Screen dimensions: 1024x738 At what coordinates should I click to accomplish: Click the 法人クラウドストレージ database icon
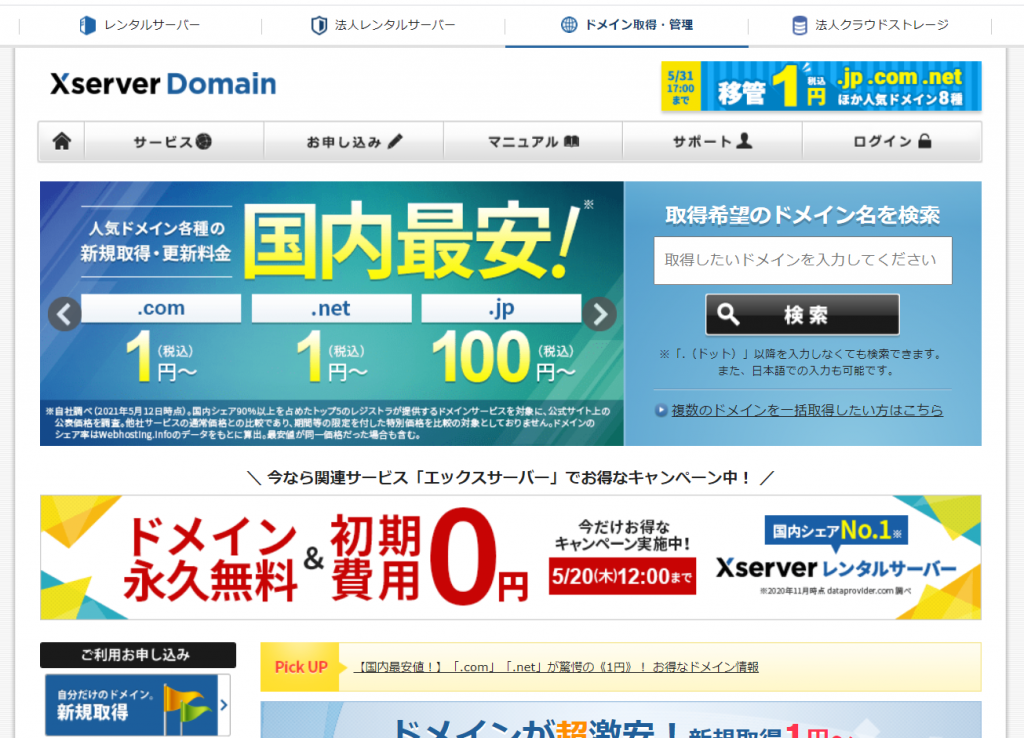[x=799, y=25]
